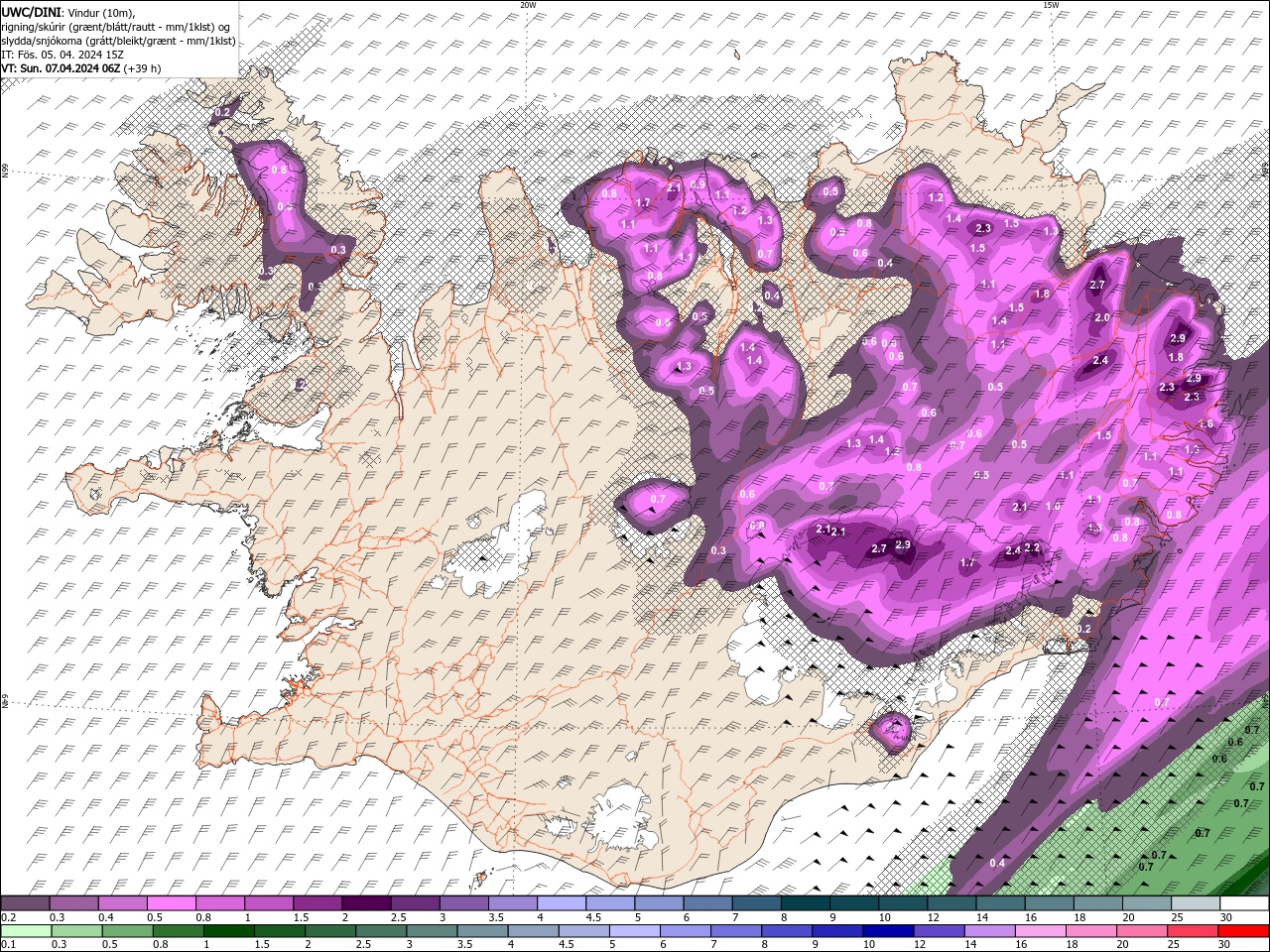Image resolution: width=1270 pixels, height=952 pixels.
Task: Pick the lower legend swatch for 25–30
Action: [1193, 931]
